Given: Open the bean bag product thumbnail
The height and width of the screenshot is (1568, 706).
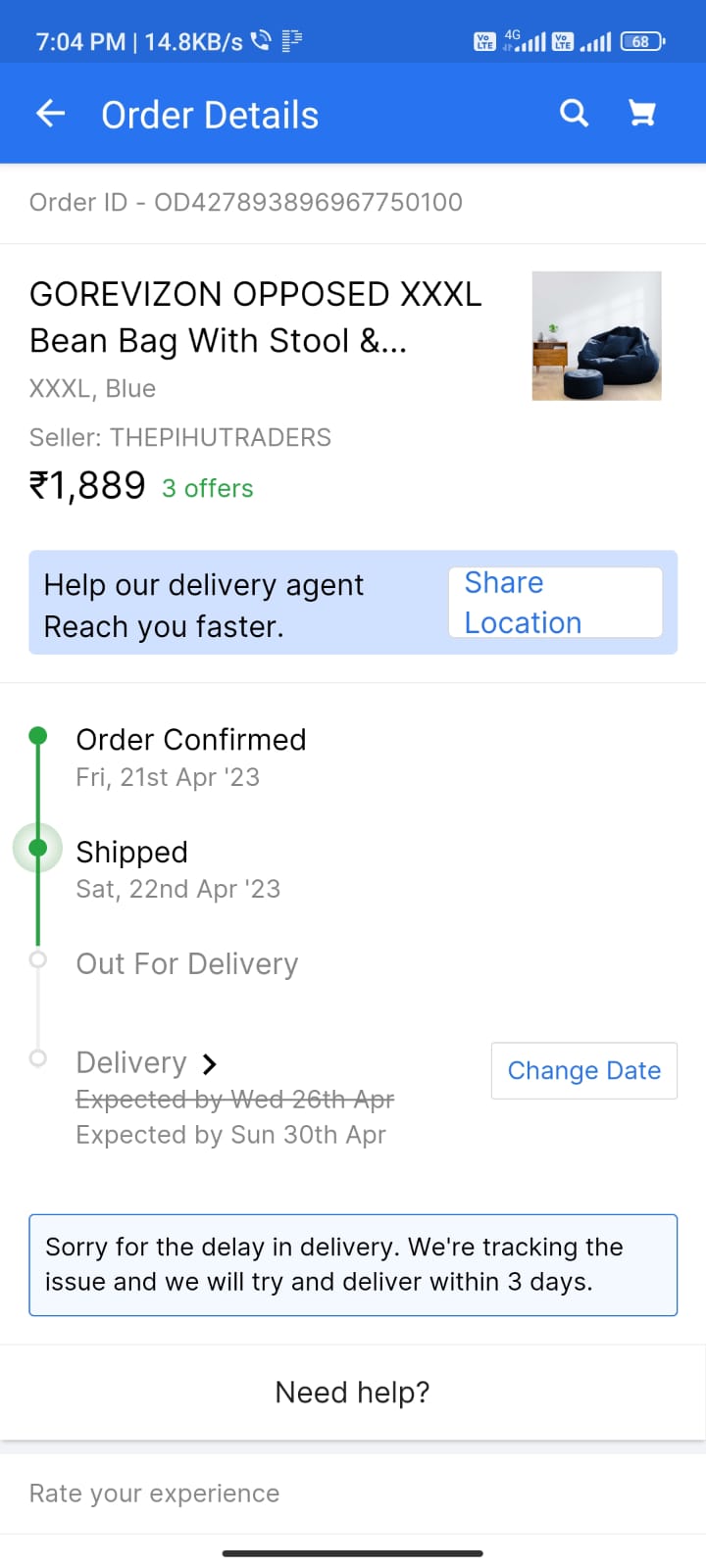Looking at the screenshot, I should (x=596, y=336).
